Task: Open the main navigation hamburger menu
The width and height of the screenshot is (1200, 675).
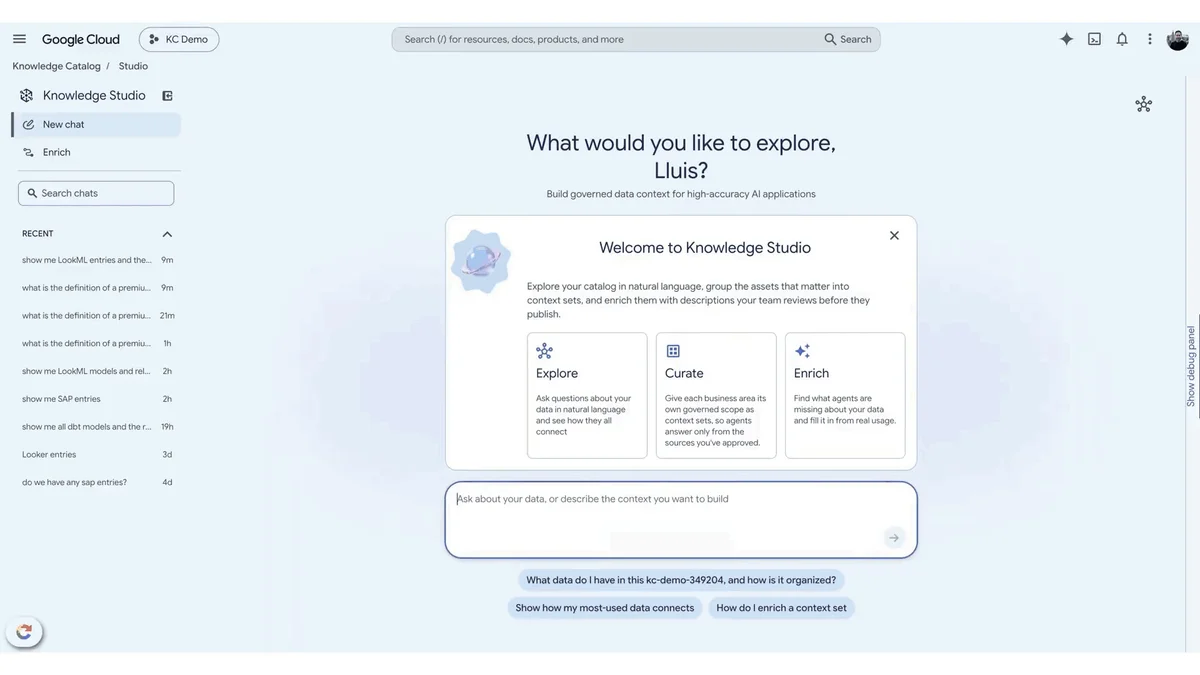Action: [x=19, y=39]
